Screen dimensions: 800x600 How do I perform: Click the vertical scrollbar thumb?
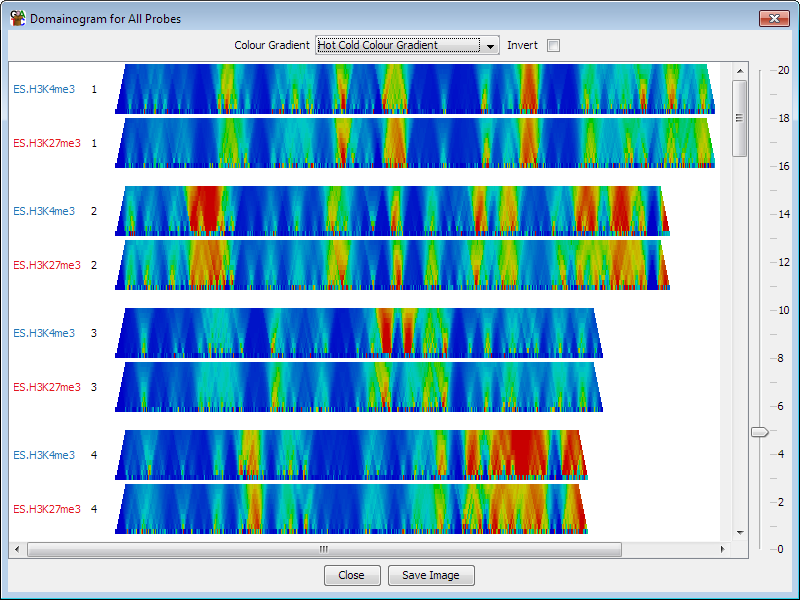740,118
